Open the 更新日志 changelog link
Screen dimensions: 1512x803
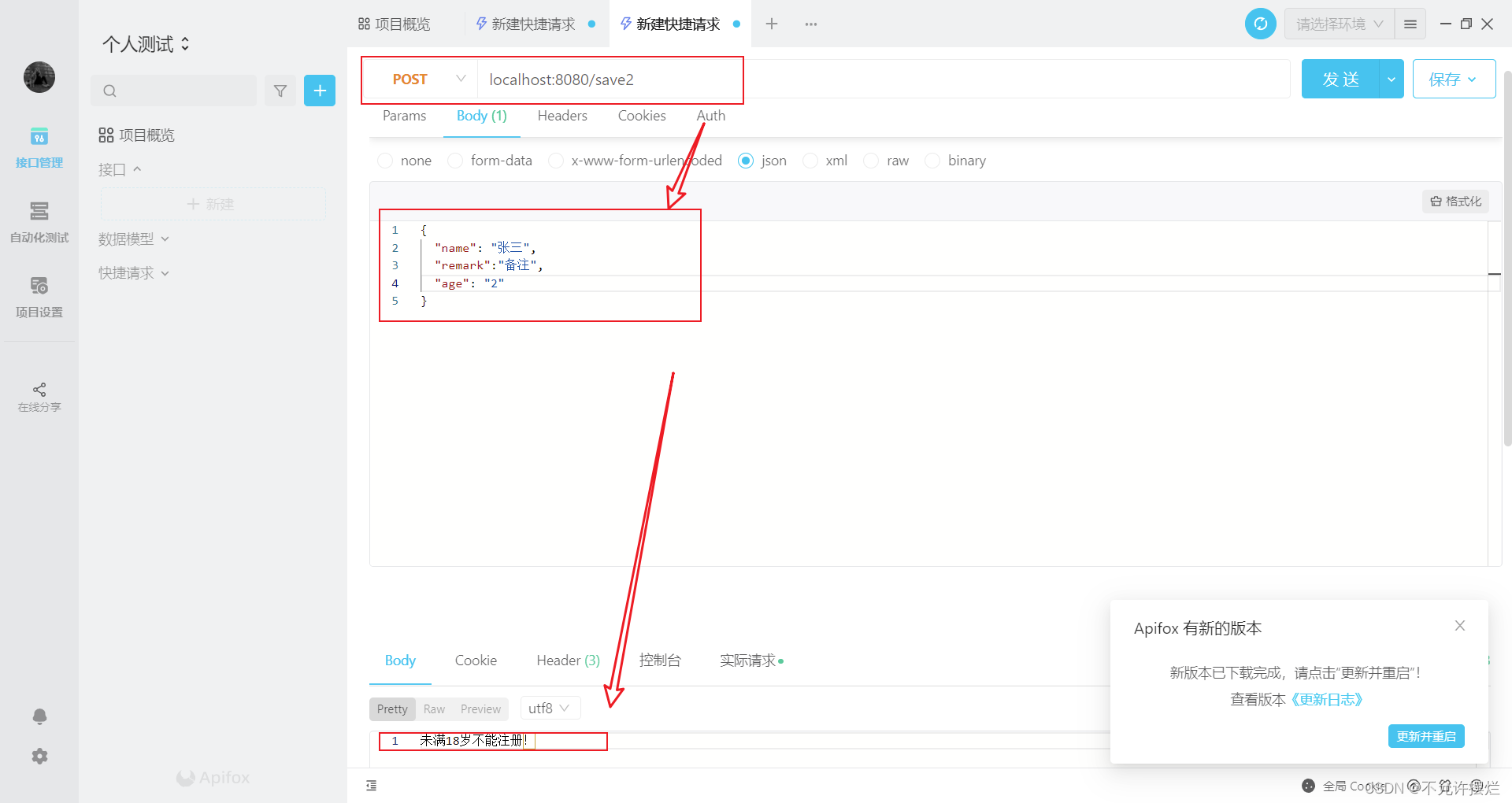pyautogui.click(x=1328, y=699)
